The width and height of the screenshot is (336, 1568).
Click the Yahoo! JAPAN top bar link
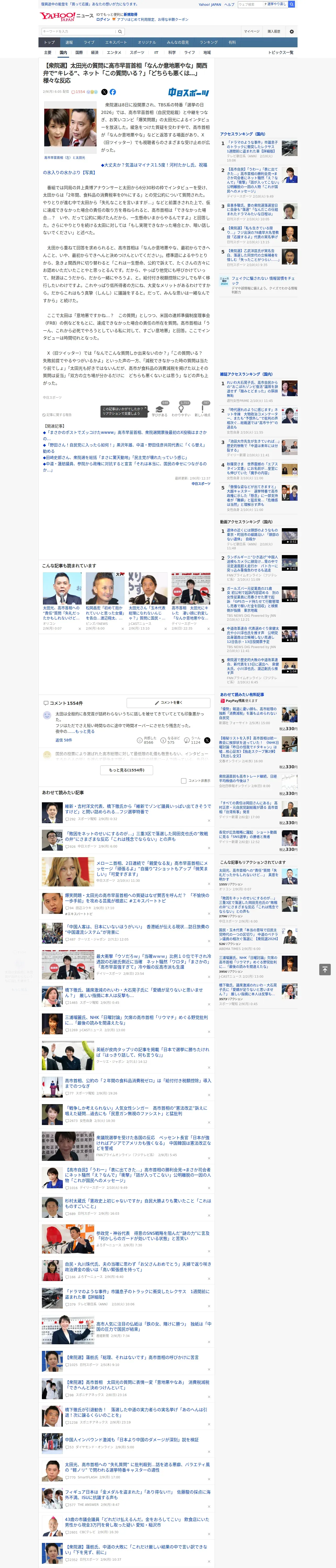[x=210, y=4]
